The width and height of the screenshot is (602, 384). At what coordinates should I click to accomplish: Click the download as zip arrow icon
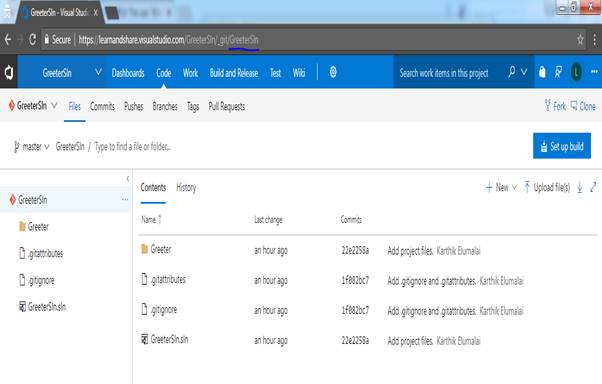pos(580,187)
